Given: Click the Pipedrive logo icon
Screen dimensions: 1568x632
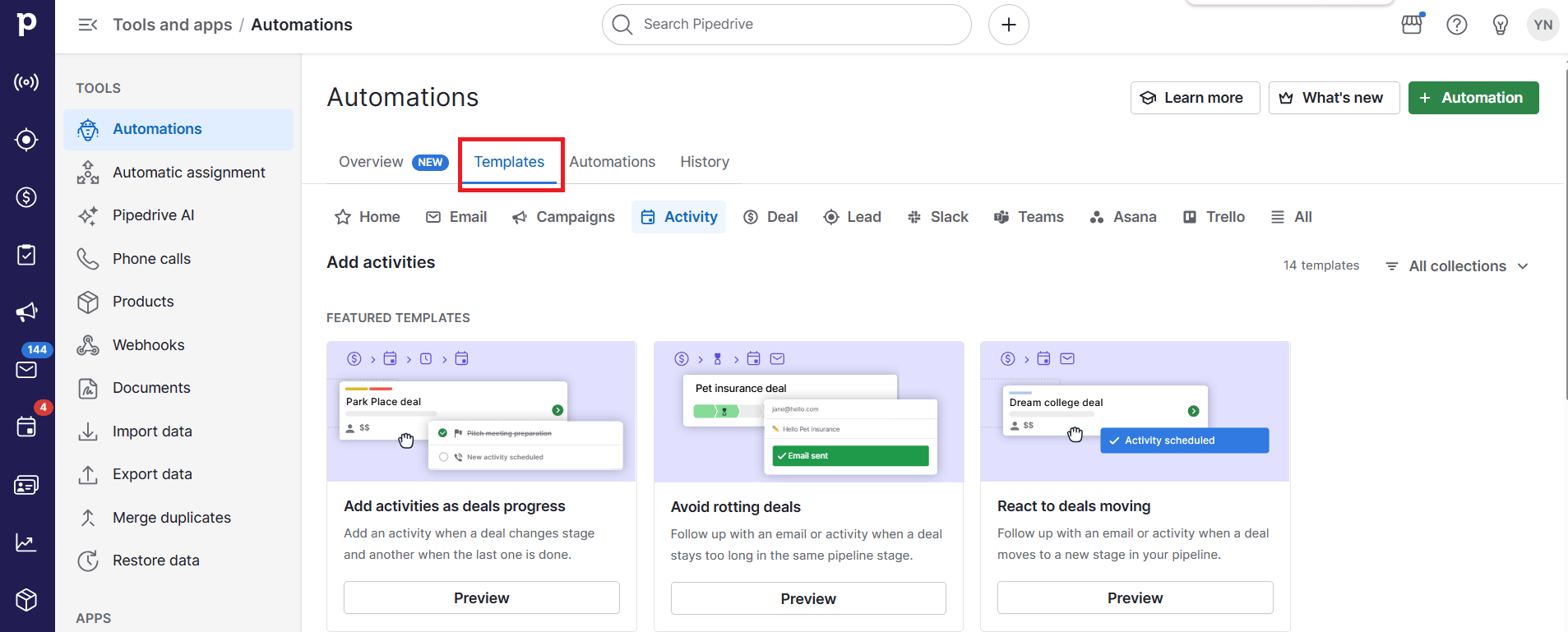Looking at the screenshot, I should (x=26, y=24).
